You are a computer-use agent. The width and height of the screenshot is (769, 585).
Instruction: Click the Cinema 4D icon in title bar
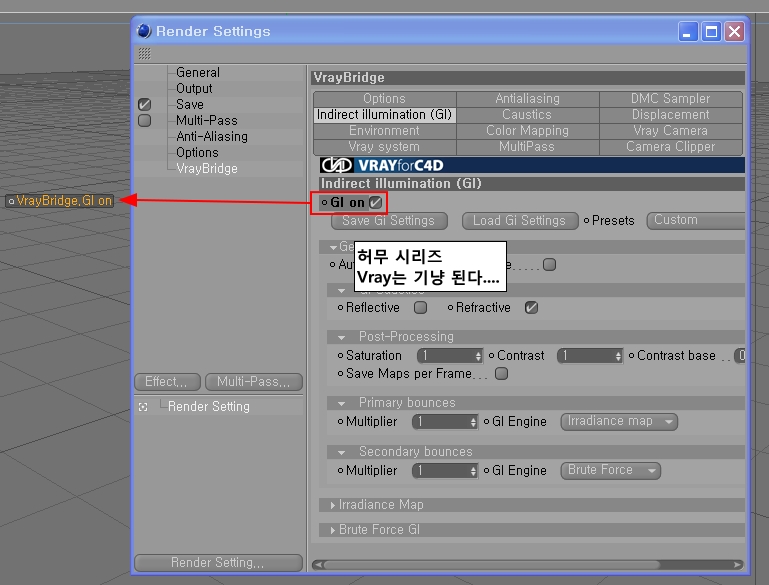(144, 31)
